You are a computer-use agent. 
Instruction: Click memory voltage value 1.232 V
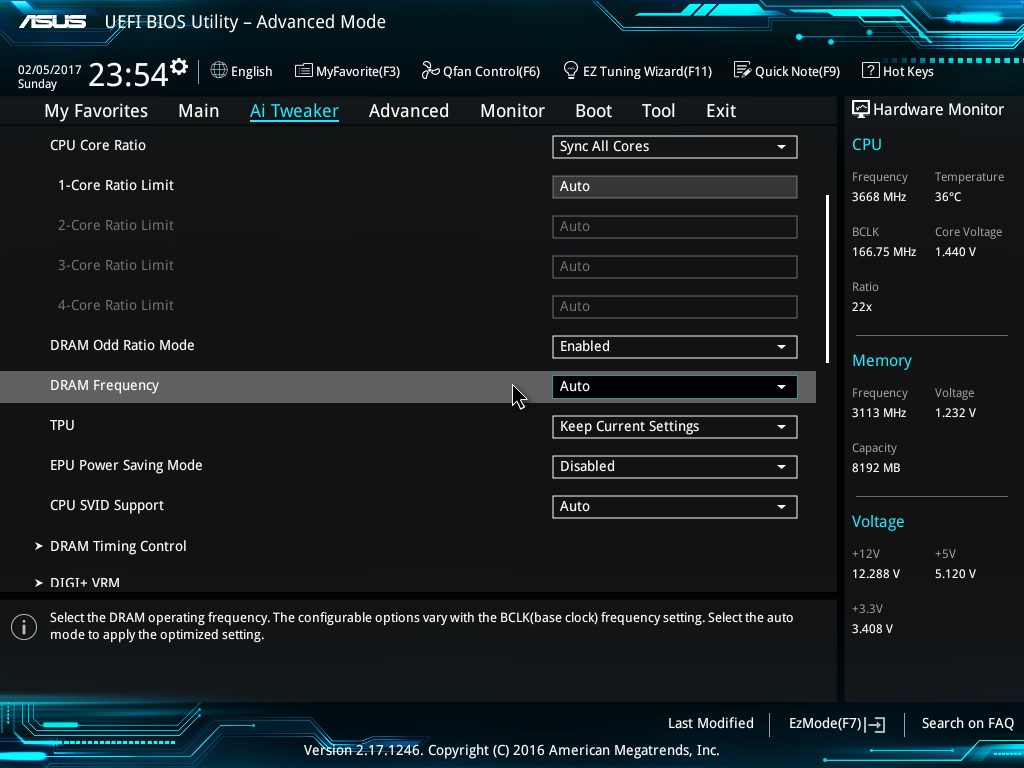955,413
